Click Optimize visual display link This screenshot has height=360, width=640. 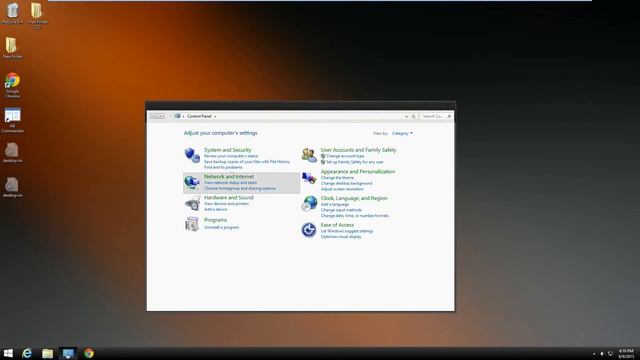341,237
